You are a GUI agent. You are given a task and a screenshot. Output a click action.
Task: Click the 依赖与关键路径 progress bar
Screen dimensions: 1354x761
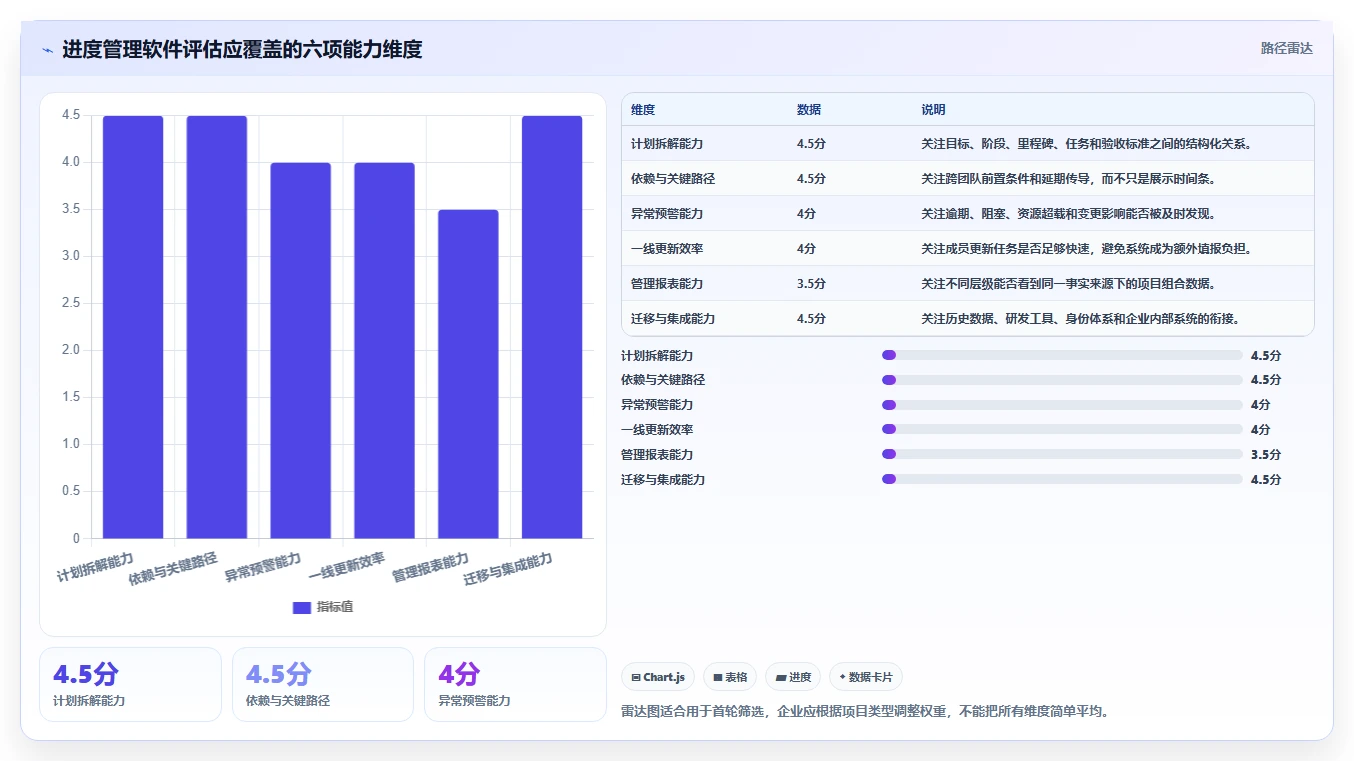(1062, 380)
